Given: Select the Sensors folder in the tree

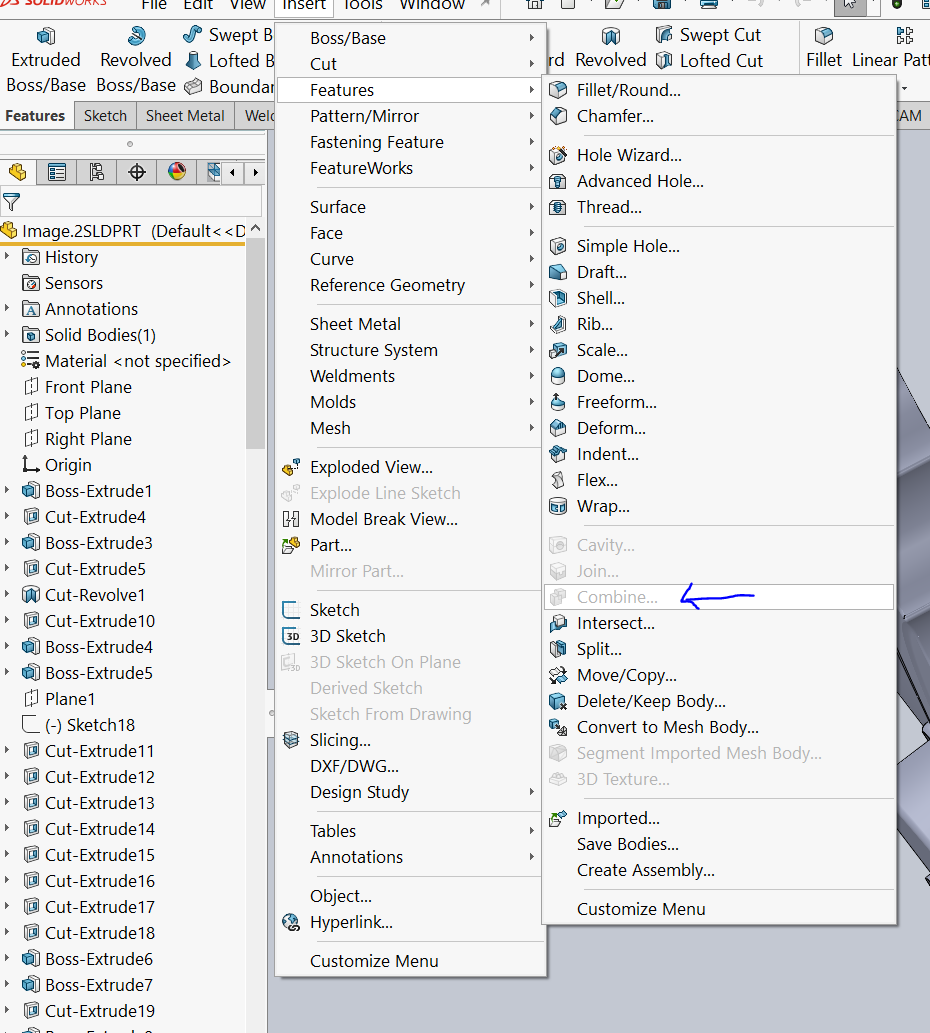Looking at the screenshot, I should point(63,283).
